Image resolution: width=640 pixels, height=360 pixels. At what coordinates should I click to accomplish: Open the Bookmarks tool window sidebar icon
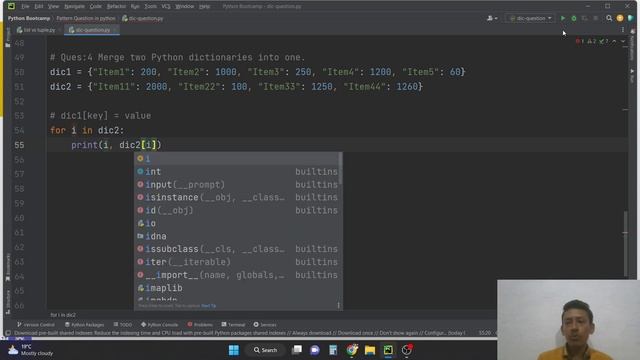click(x=8, y=267)
